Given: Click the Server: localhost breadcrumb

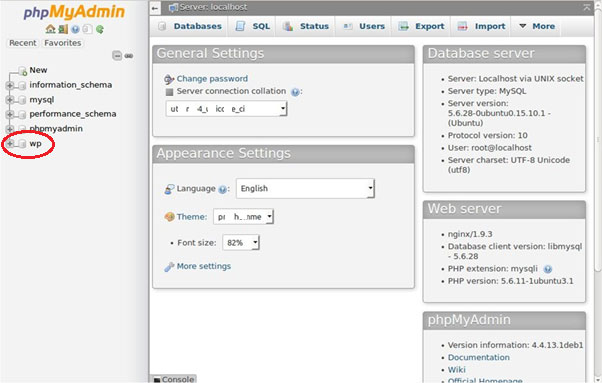Looking at the screenshot, I should pos(213,7).
